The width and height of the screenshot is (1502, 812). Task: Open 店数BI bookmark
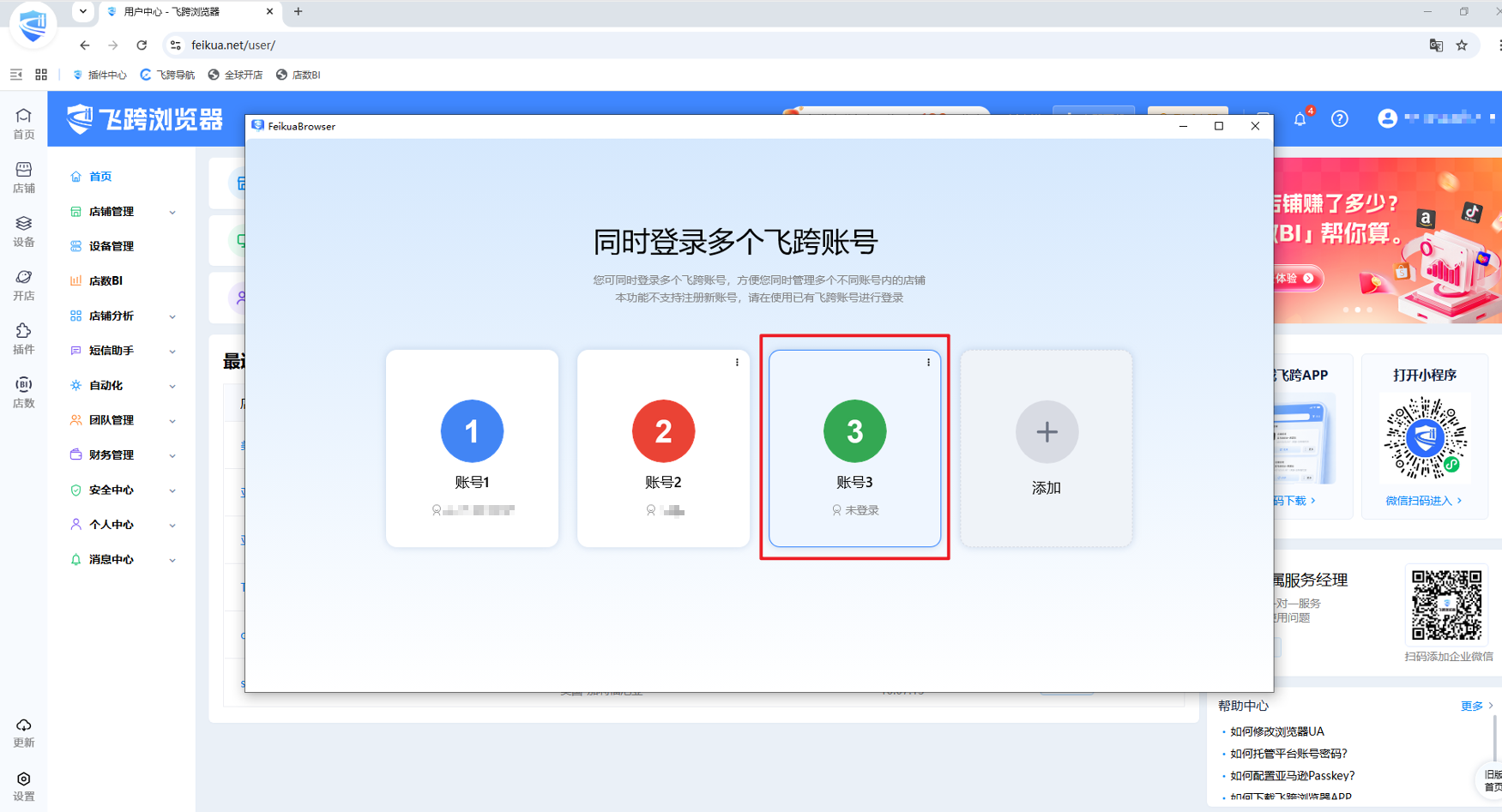pos(299,75)
